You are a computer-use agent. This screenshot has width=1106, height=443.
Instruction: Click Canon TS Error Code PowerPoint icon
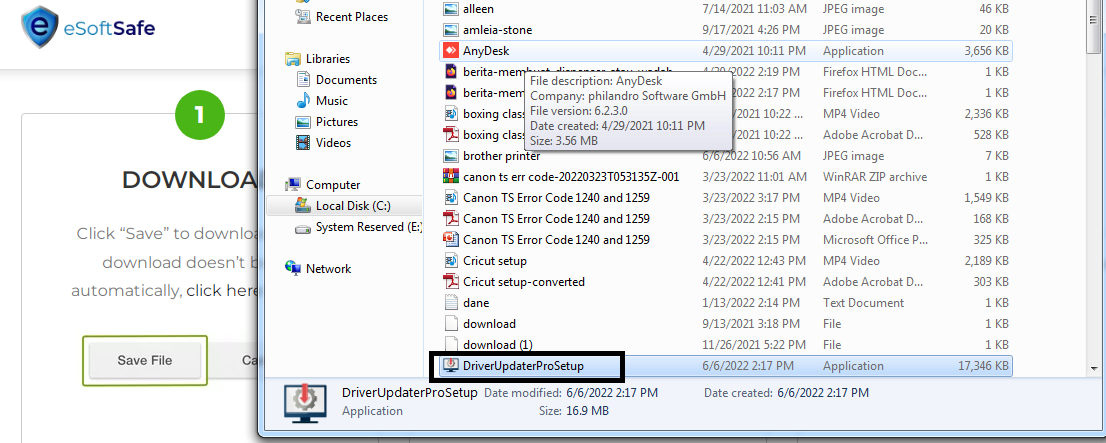451,240
